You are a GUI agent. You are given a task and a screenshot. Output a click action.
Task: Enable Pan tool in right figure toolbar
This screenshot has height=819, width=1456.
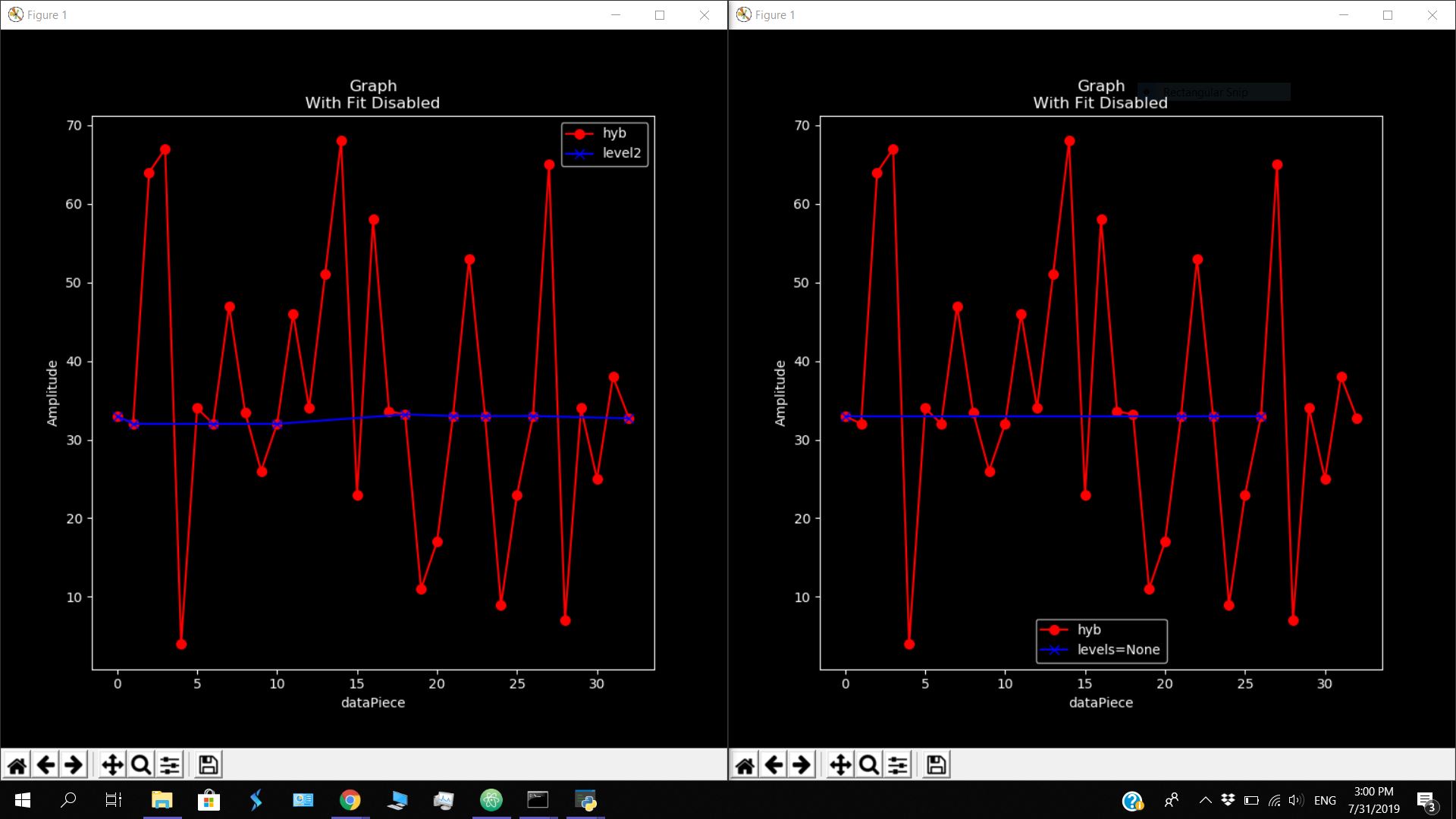(x=840, y=764)
